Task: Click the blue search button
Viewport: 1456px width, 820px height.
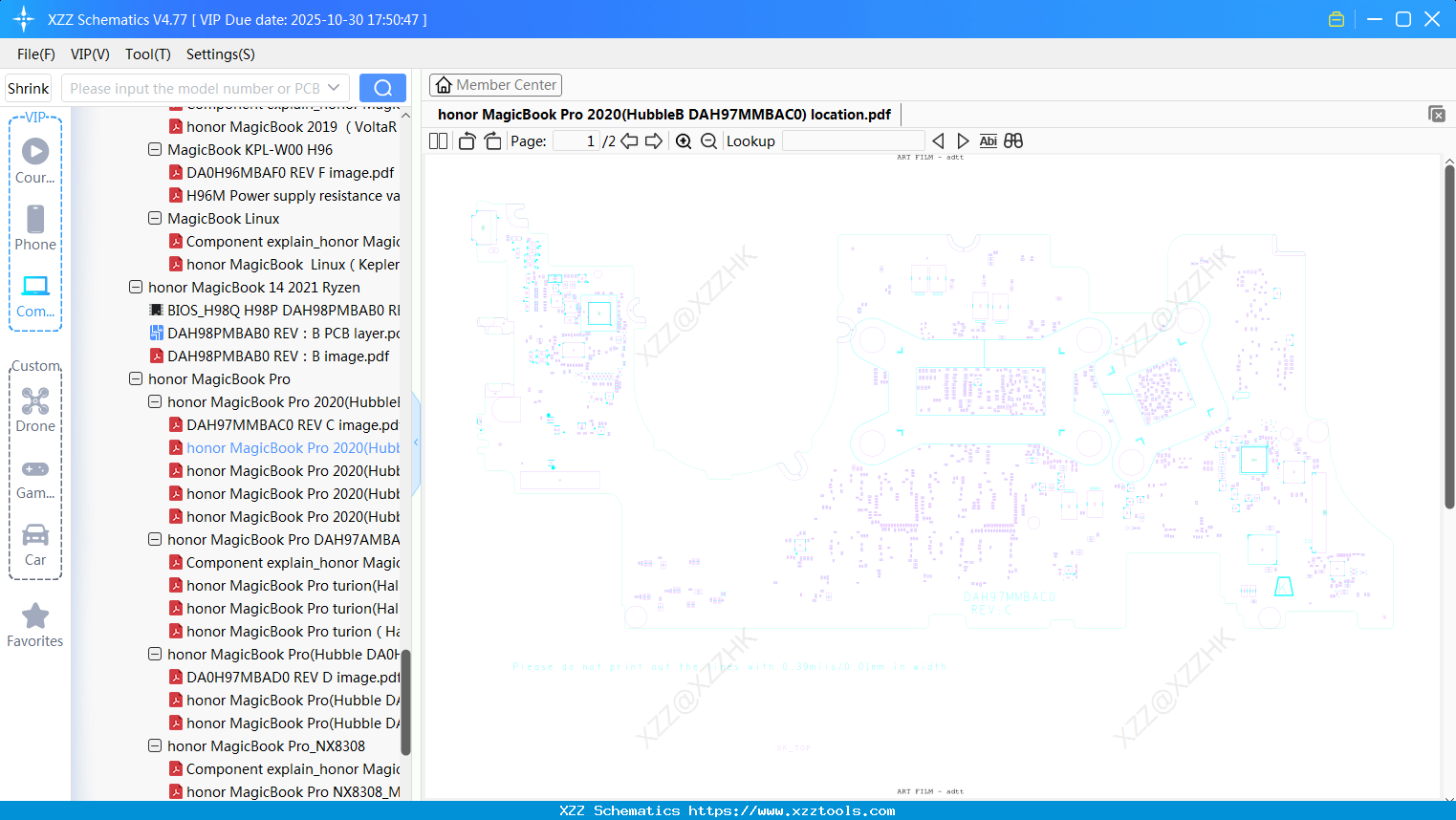Action: [382, 88]
